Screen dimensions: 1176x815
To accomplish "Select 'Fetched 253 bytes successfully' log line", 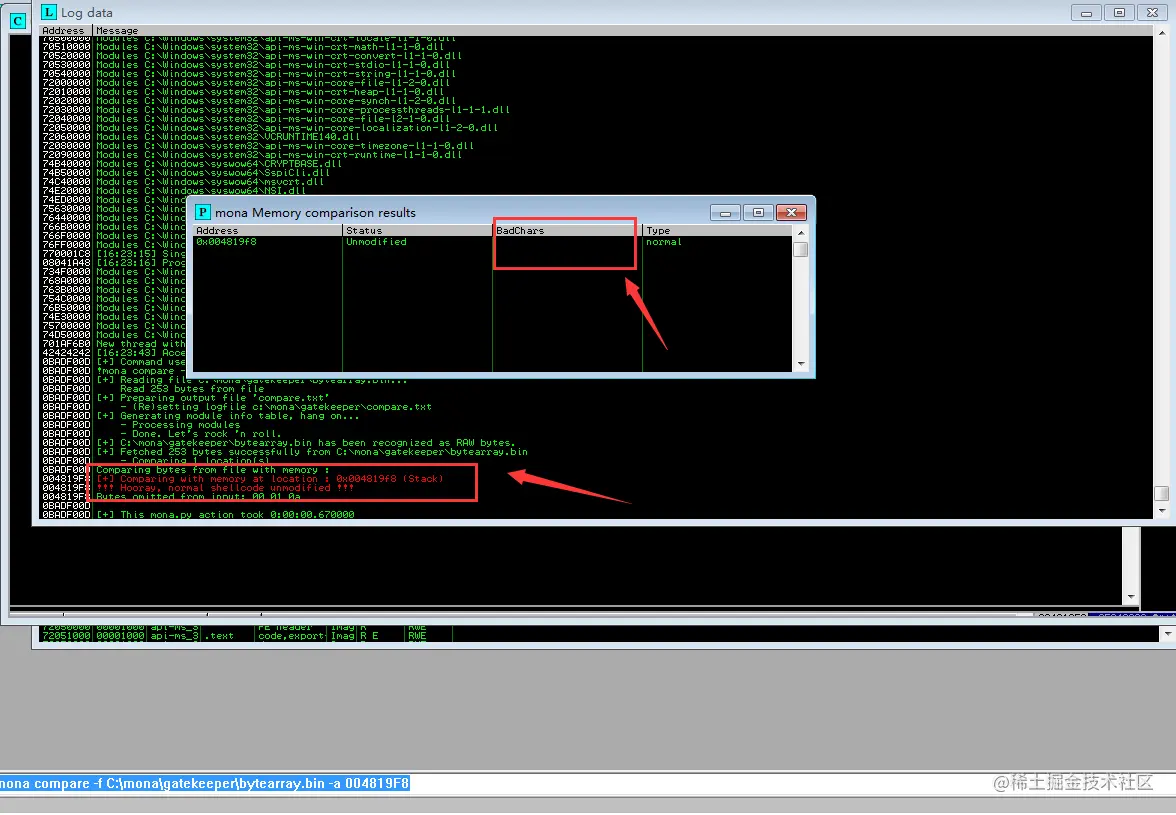I will tap(312, 451).
